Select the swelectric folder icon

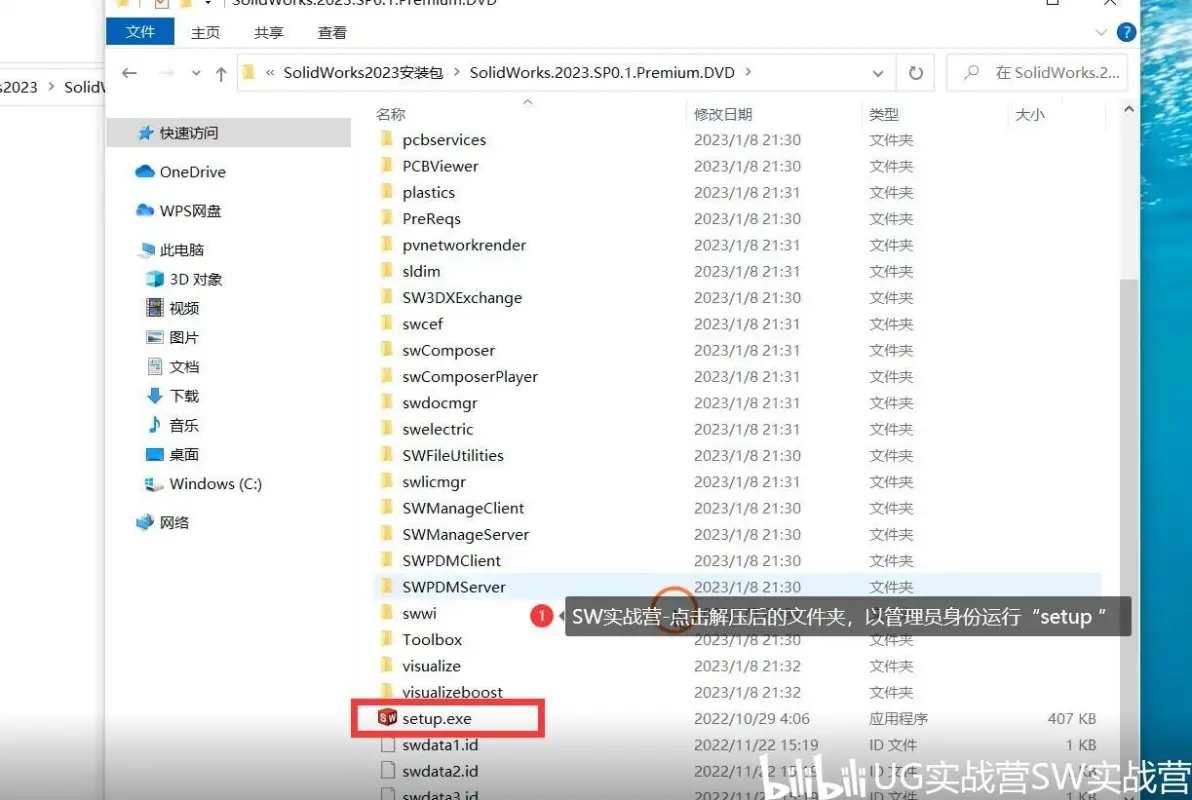point(386,429)
